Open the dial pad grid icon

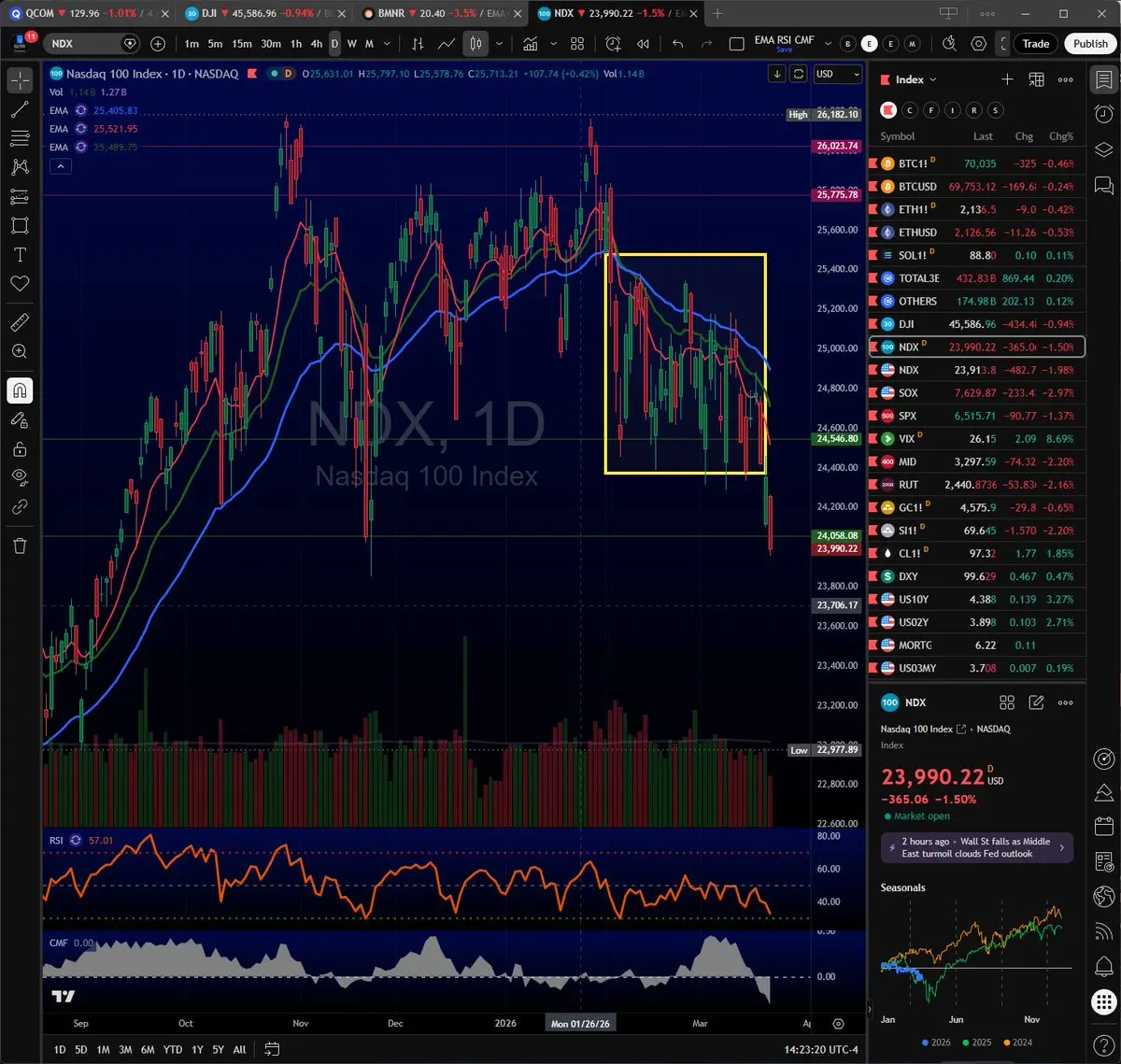[x=1102, y=1001]
